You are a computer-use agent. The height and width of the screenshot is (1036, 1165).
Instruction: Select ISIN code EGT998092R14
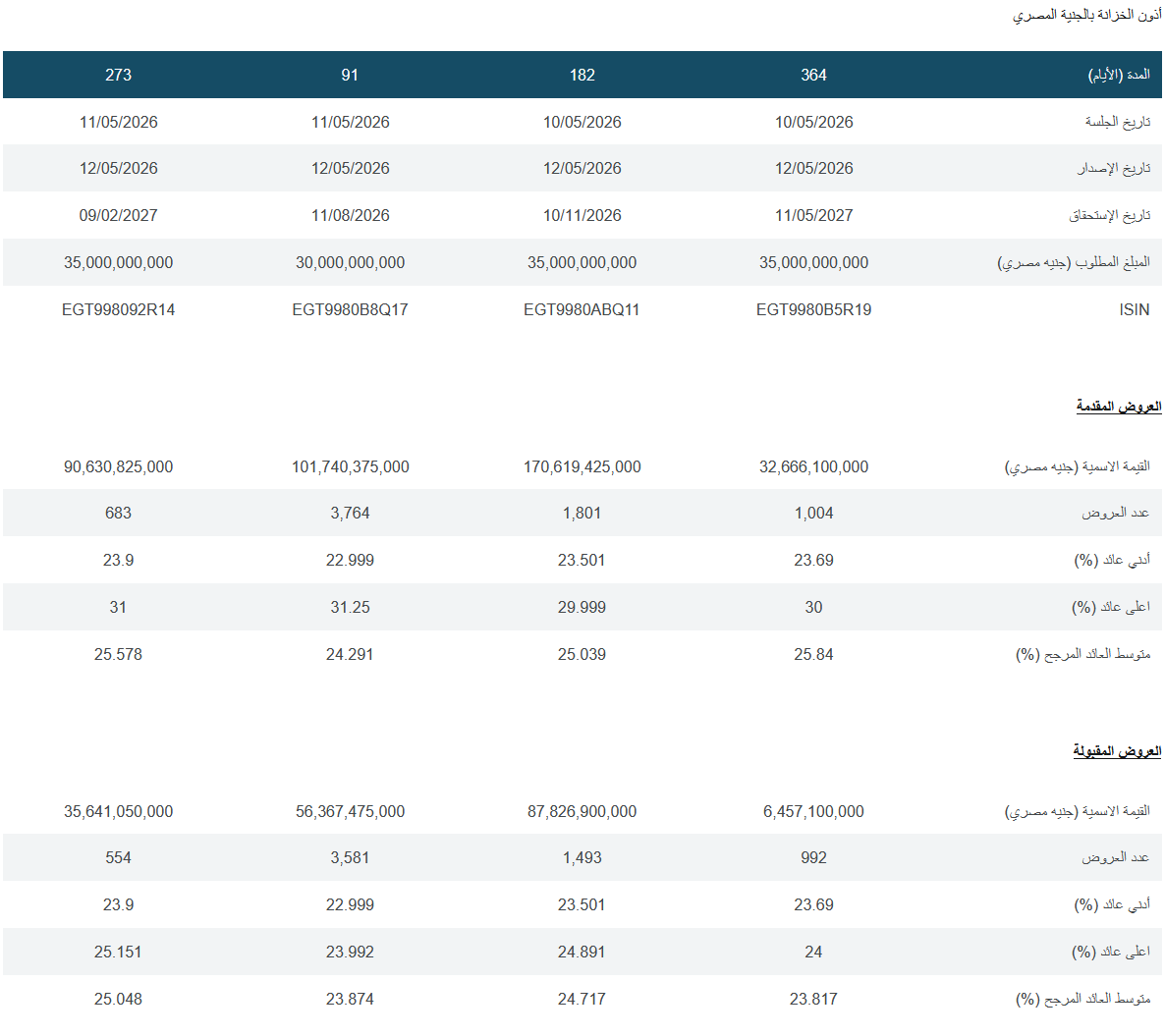click(118, 309)
